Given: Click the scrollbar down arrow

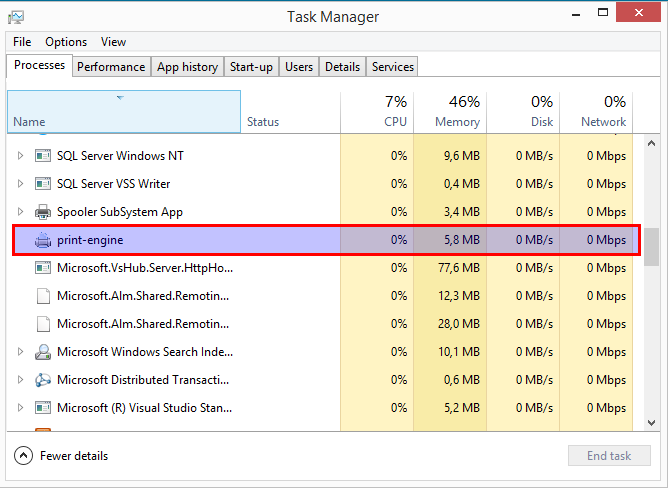Looking at the screenshot, I should click(651, 423).
